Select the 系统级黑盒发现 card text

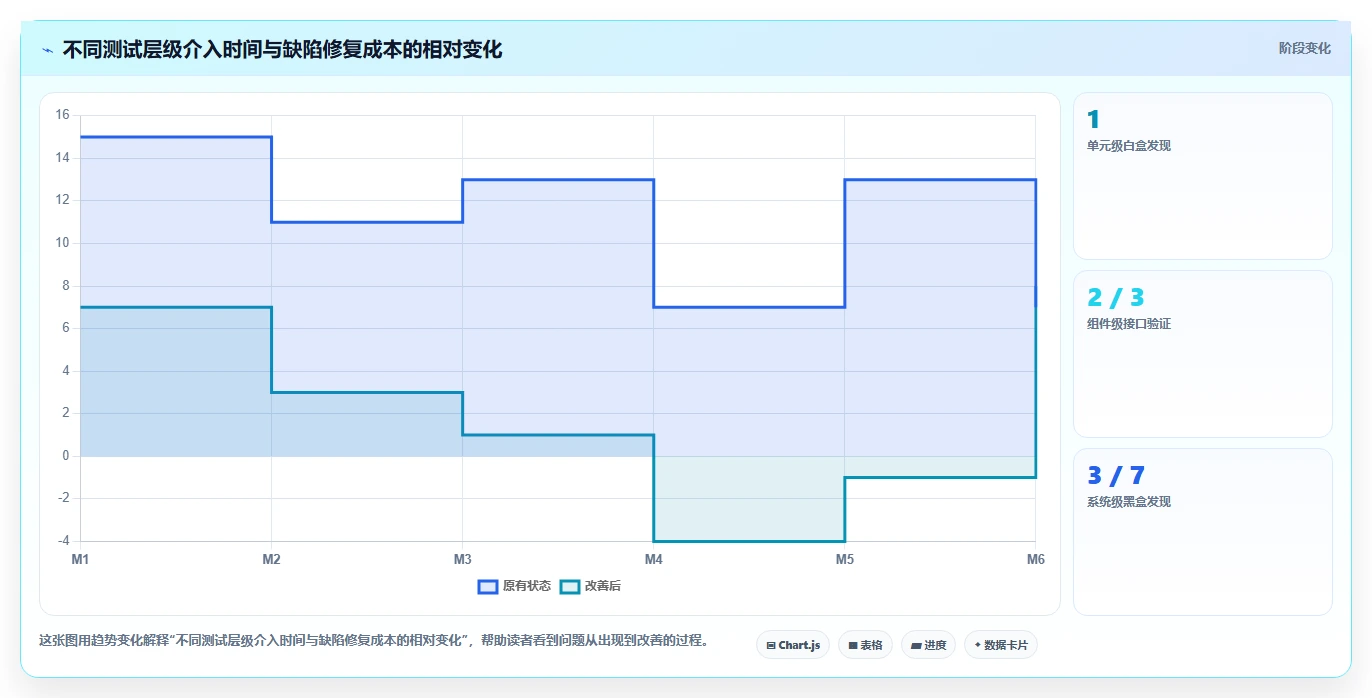1129,502
